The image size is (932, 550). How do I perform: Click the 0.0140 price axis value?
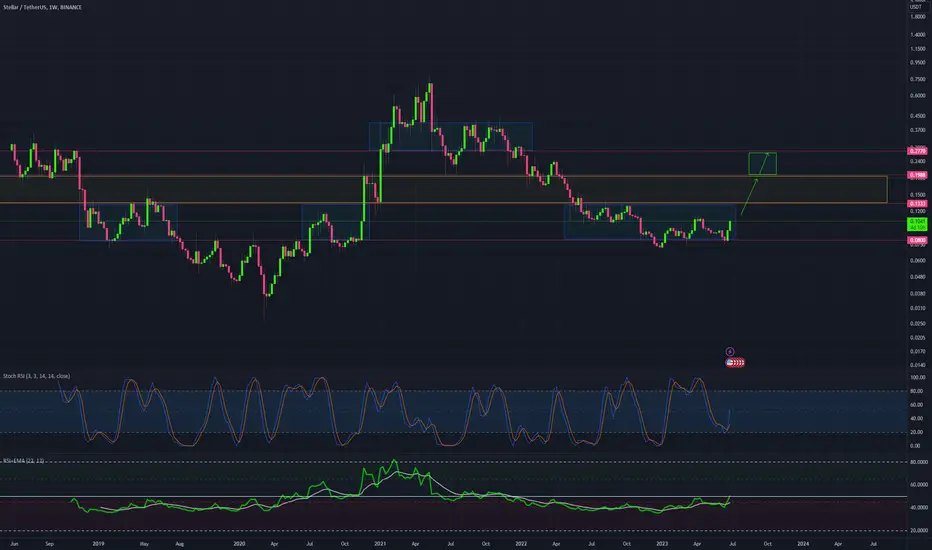(918, 365)
